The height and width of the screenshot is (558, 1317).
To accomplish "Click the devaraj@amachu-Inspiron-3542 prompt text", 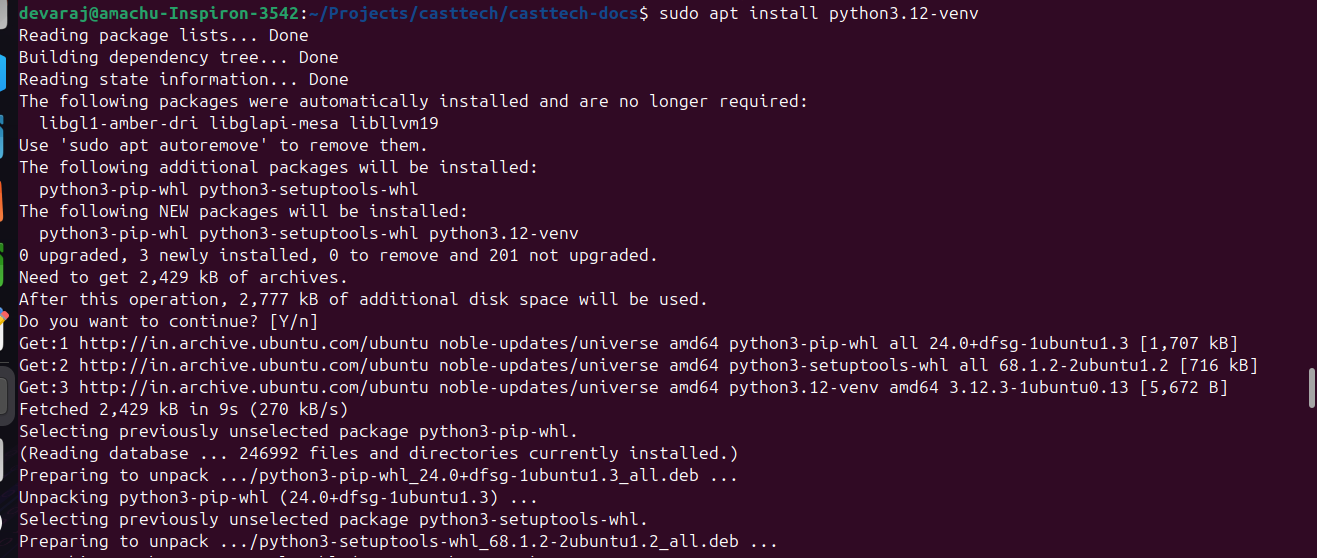I will point(160,13).
